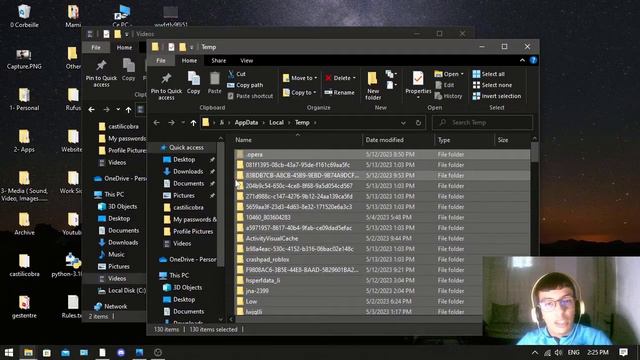This screenshot has width=640, height=360.
Task: Go up one folder level in Temp window
Action: [x=193, y=122]
